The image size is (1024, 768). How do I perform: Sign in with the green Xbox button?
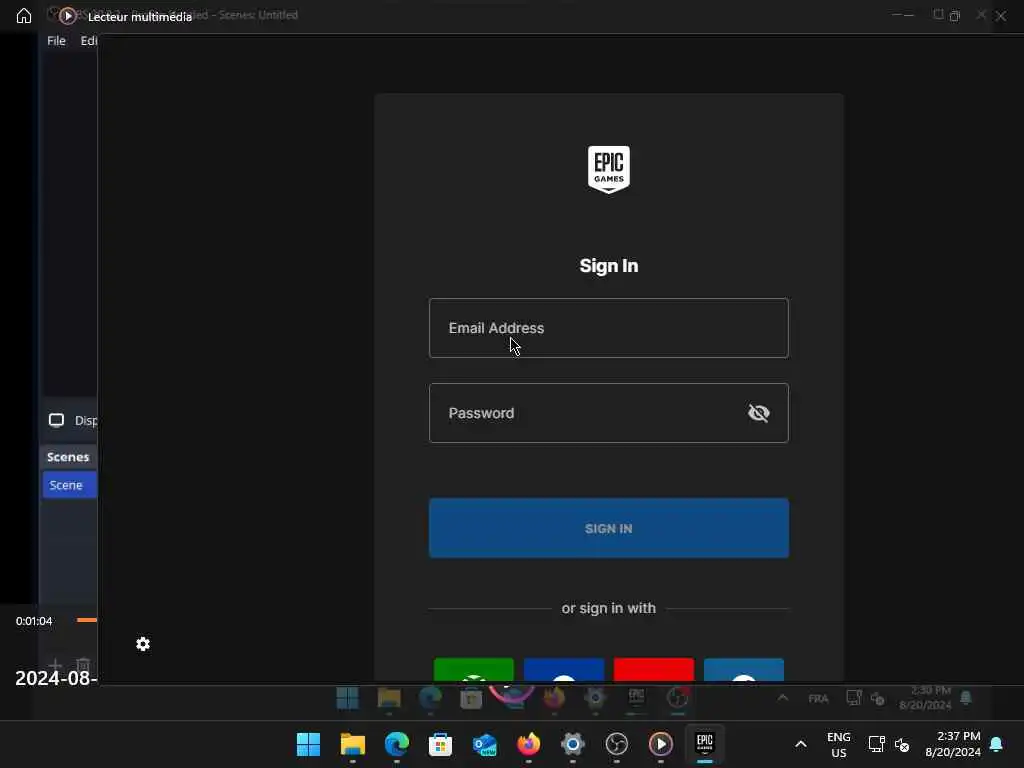[x=473, y=669]
